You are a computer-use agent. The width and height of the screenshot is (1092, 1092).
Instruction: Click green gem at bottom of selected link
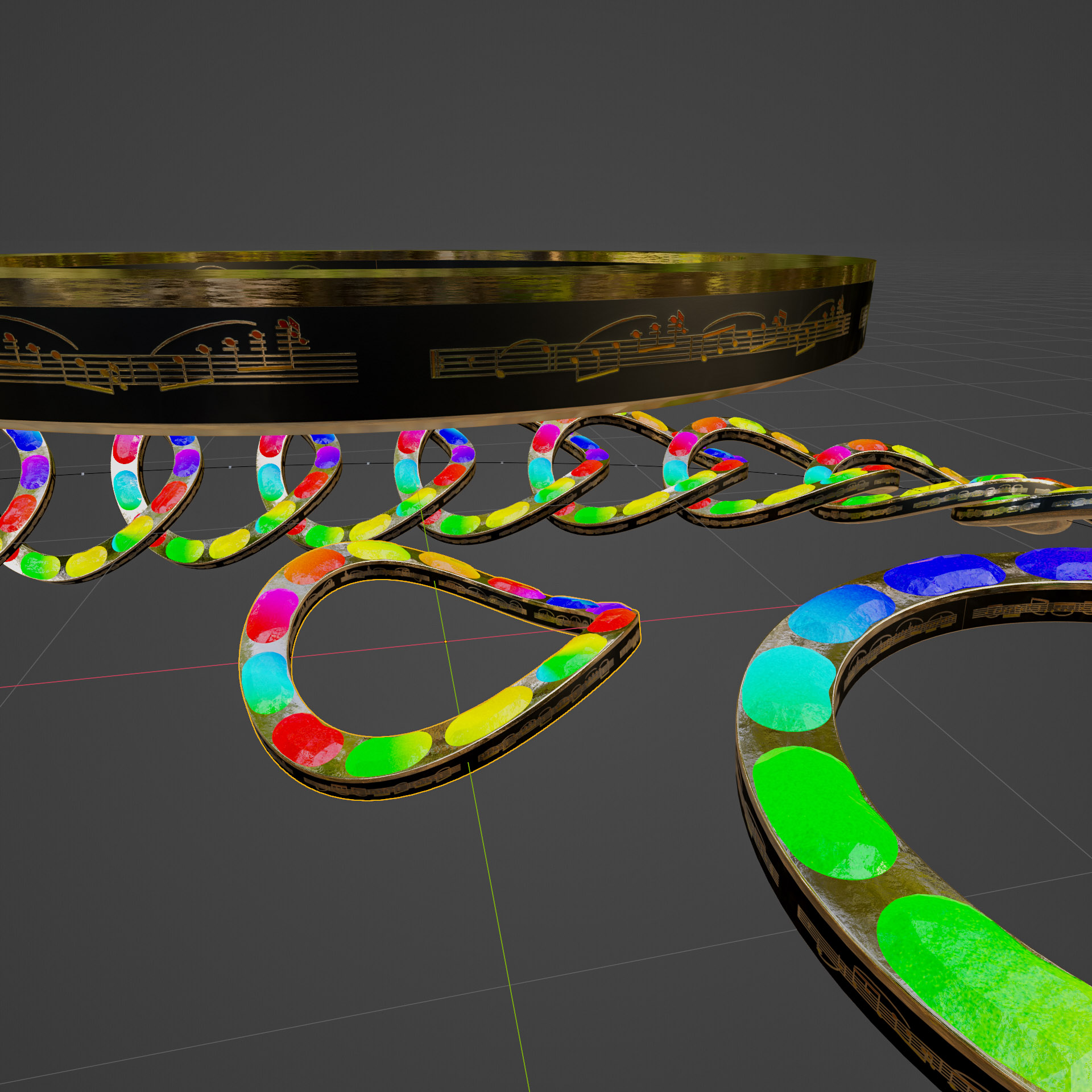click(x=388, y=754)
